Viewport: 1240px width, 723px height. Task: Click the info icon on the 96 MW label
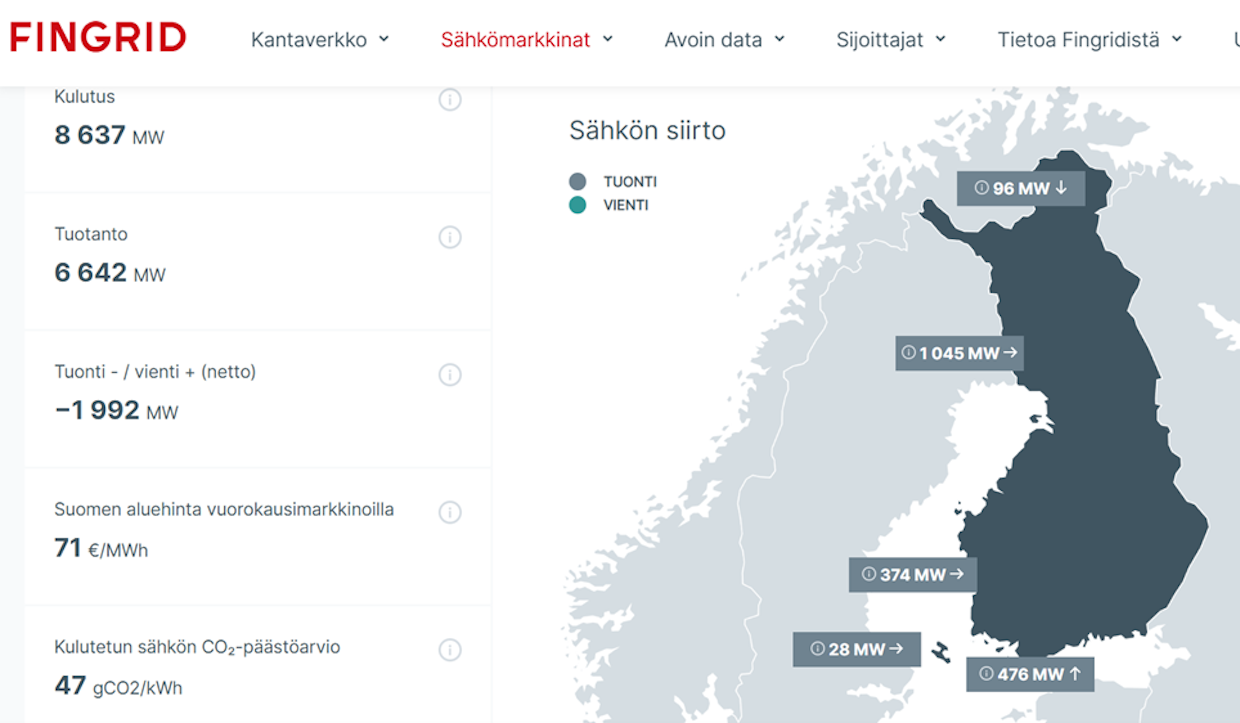coord(980,187)
